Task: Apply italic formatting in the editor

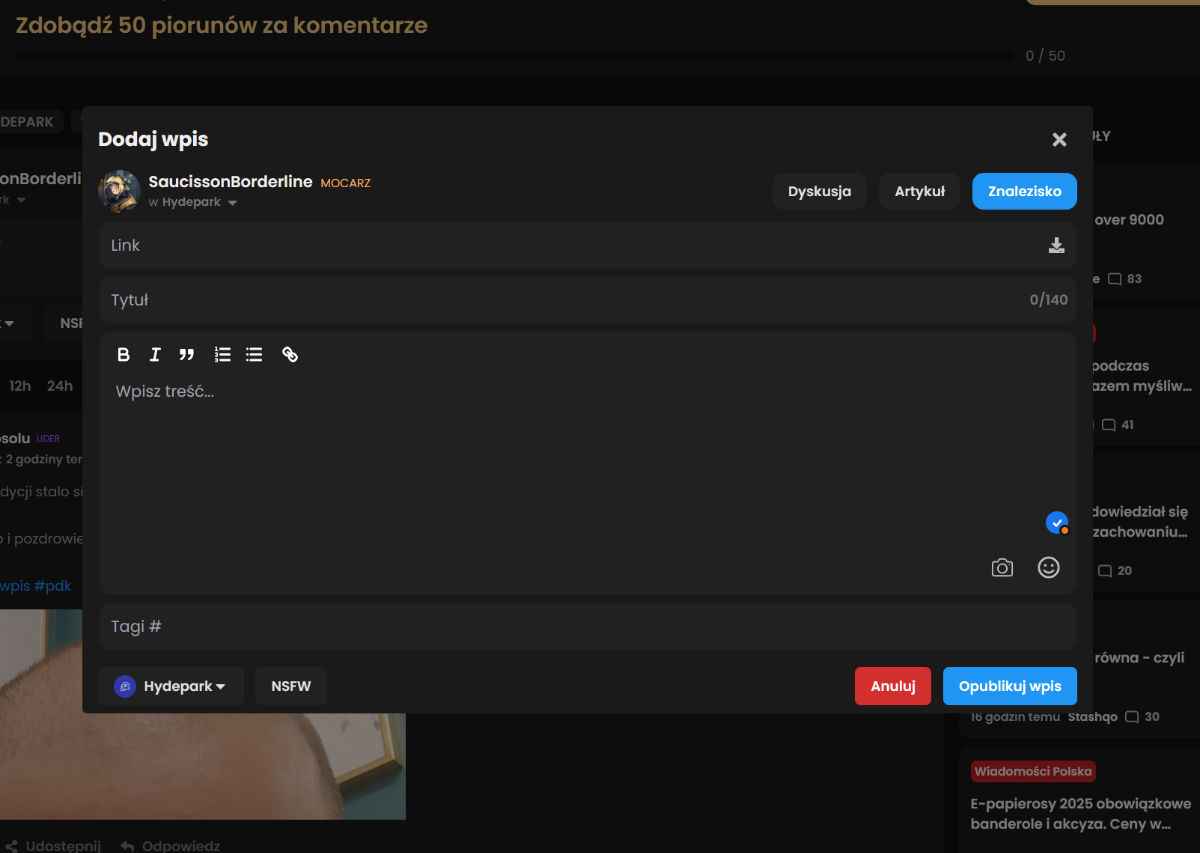Action: tap(155, 354)
